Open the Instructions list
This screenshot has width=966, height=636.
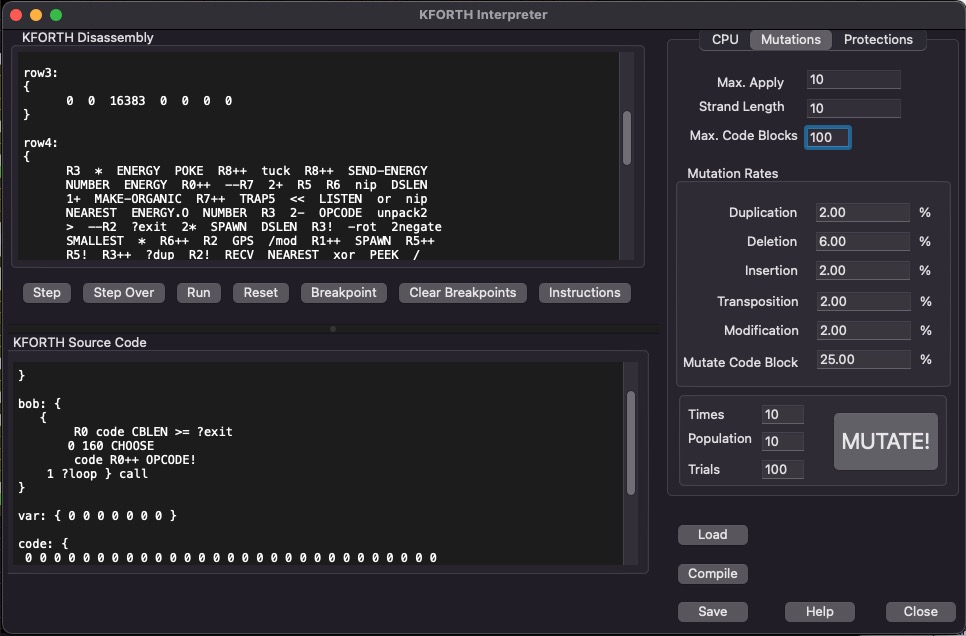[585, 293]
